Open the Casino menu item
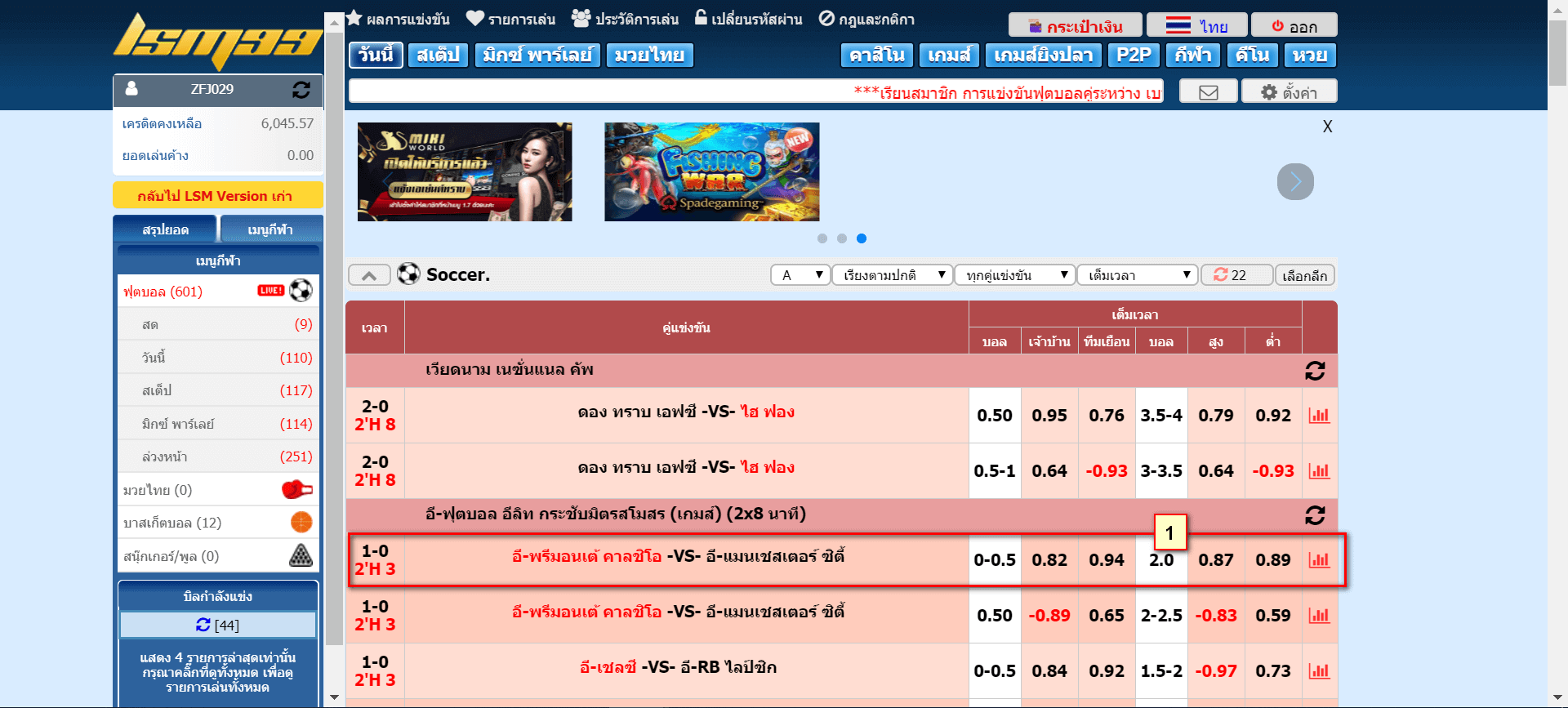The width and height of the screenshot is (1568, 708). 876,55
